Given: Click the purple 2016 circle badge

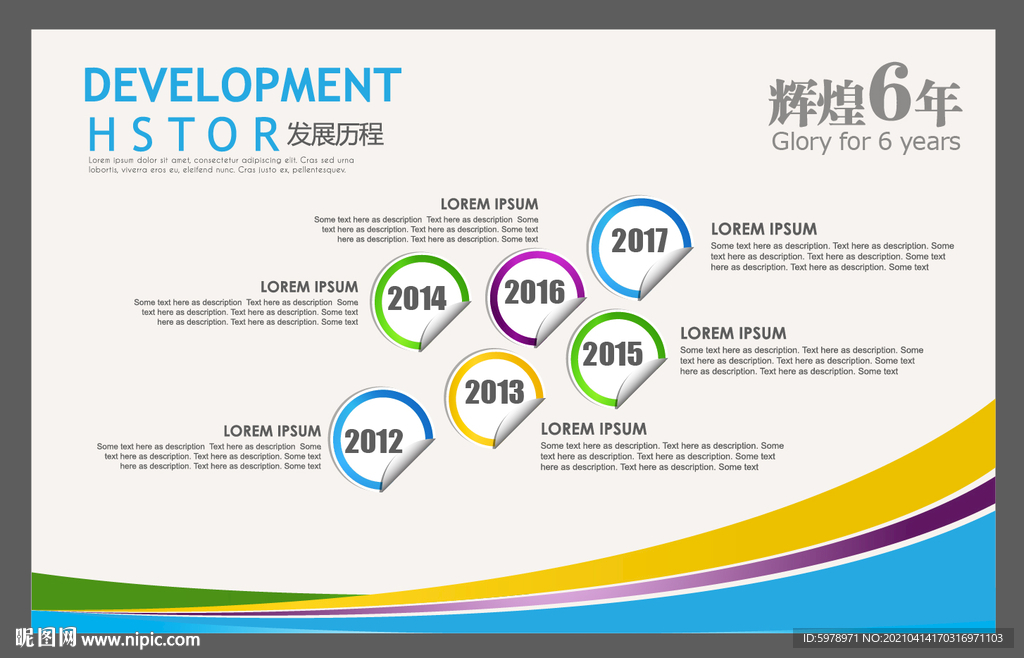Looking at the screenshot, I should point(536,298).
